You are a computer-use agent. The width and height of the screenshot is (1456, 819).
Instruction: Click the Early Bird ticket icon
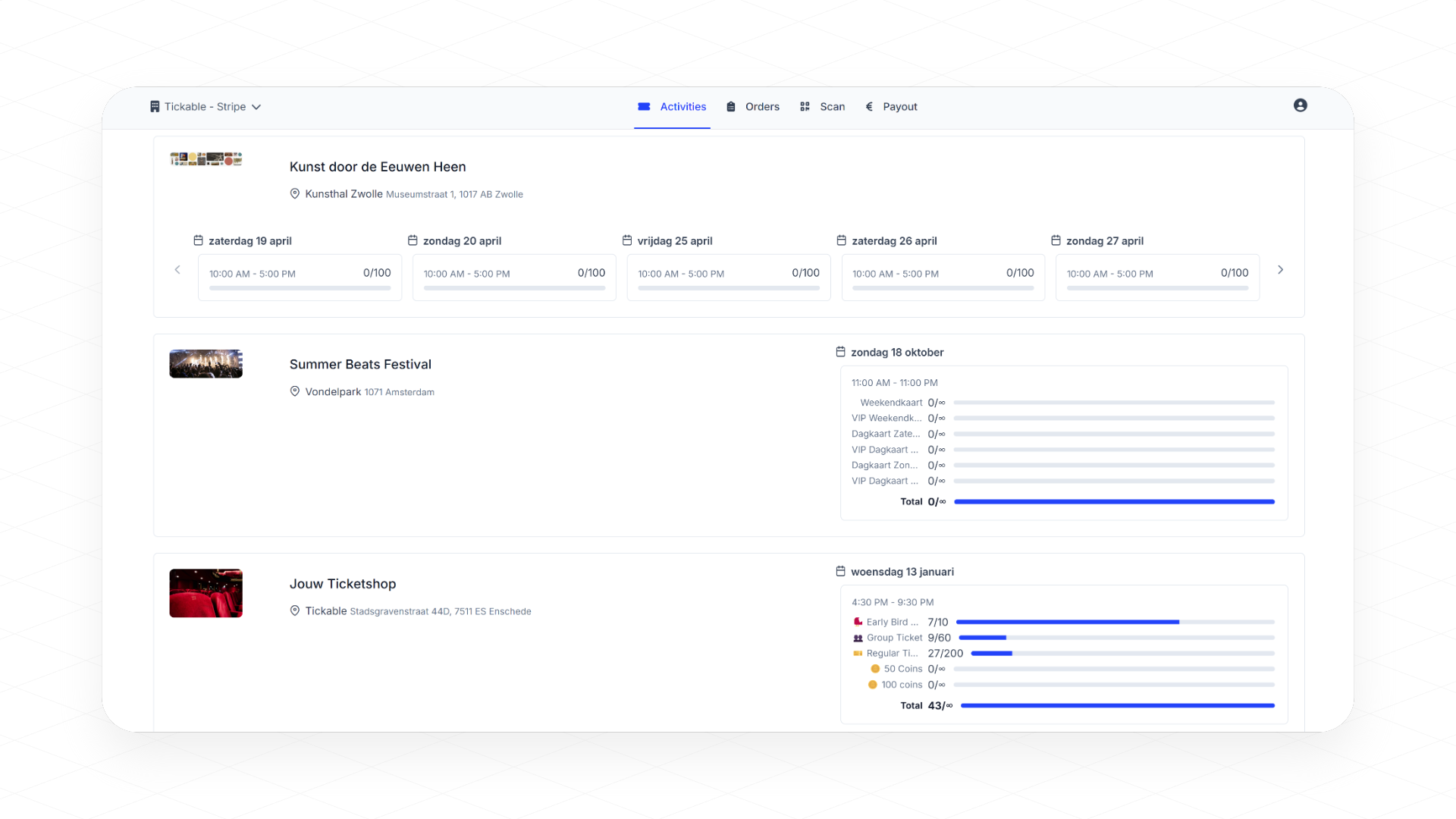pos(858,622)
